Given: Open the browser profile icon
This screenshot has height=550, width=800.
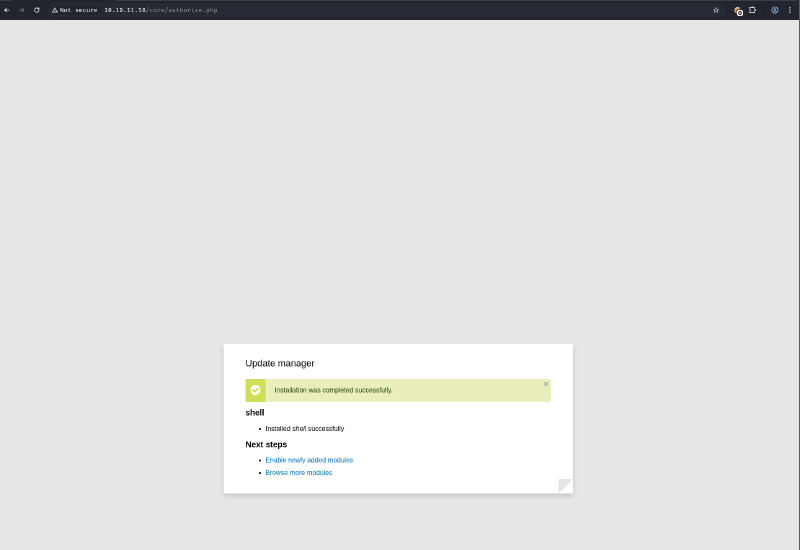Looking at the screenshot, I should (x=775, y=10).
